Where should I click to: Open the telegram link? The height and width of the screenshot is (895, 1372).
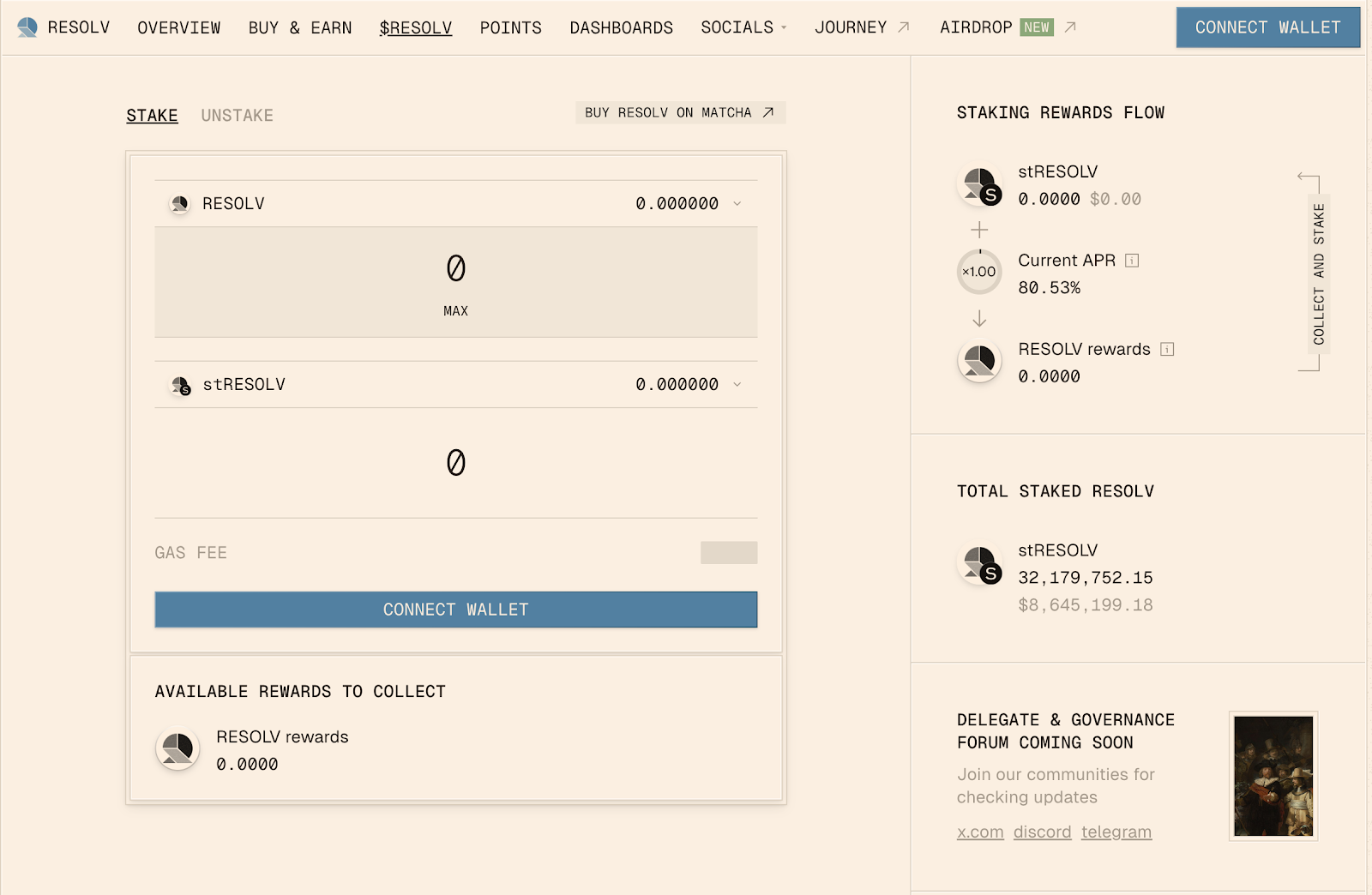[1116, 832]
